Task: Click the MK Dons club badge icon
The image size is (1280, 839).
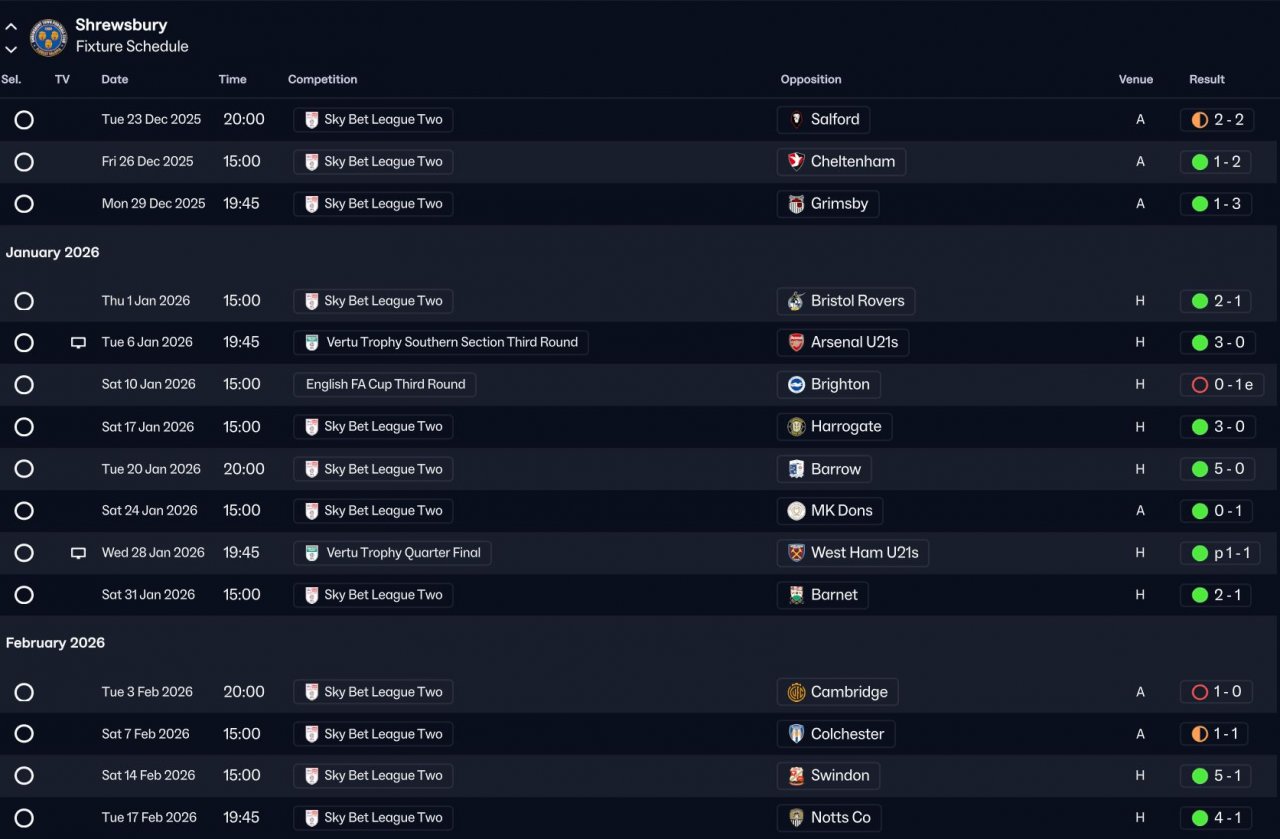Action: point(796,511)
